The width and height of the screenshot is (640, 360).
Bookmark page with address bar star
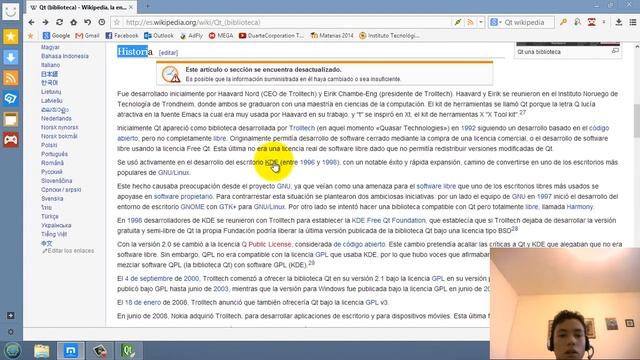[117, 22]
